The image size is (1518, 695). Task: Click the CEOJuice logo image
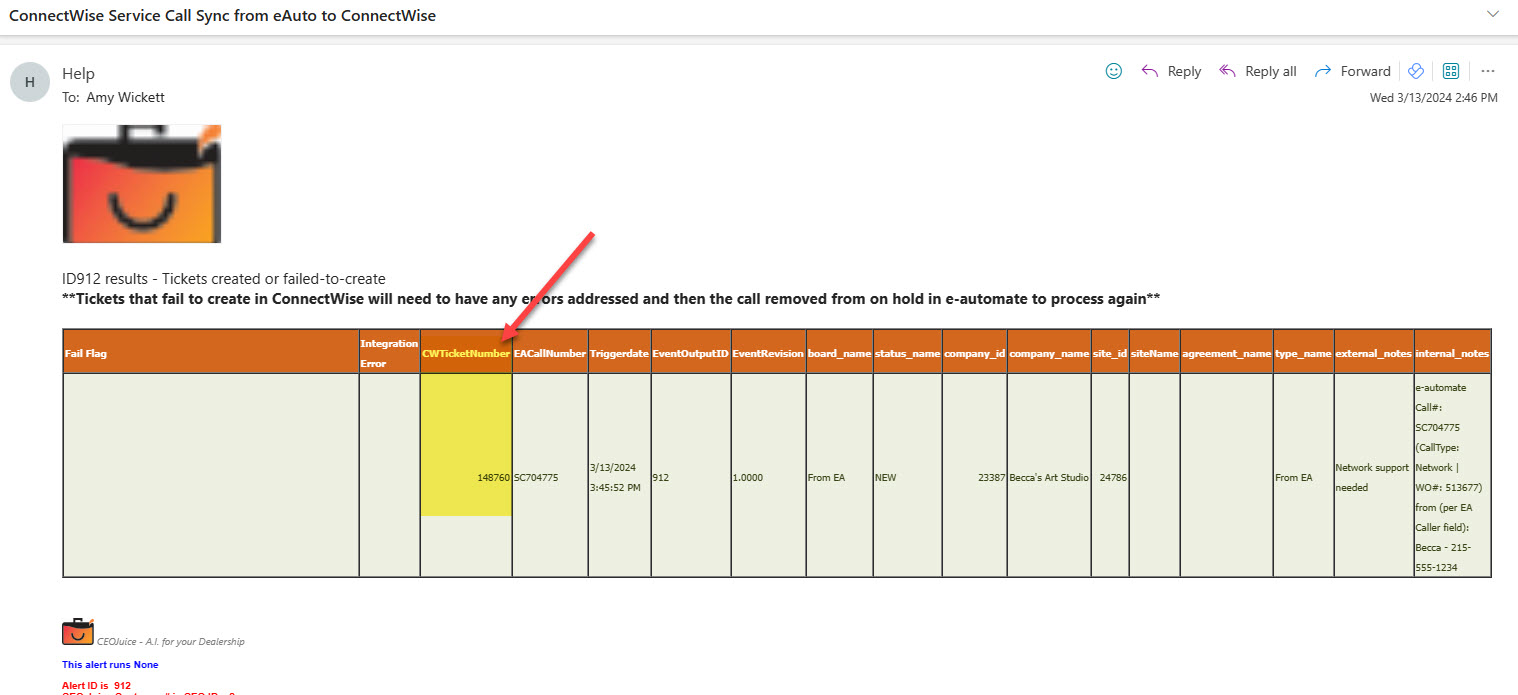tap(141, 183)
